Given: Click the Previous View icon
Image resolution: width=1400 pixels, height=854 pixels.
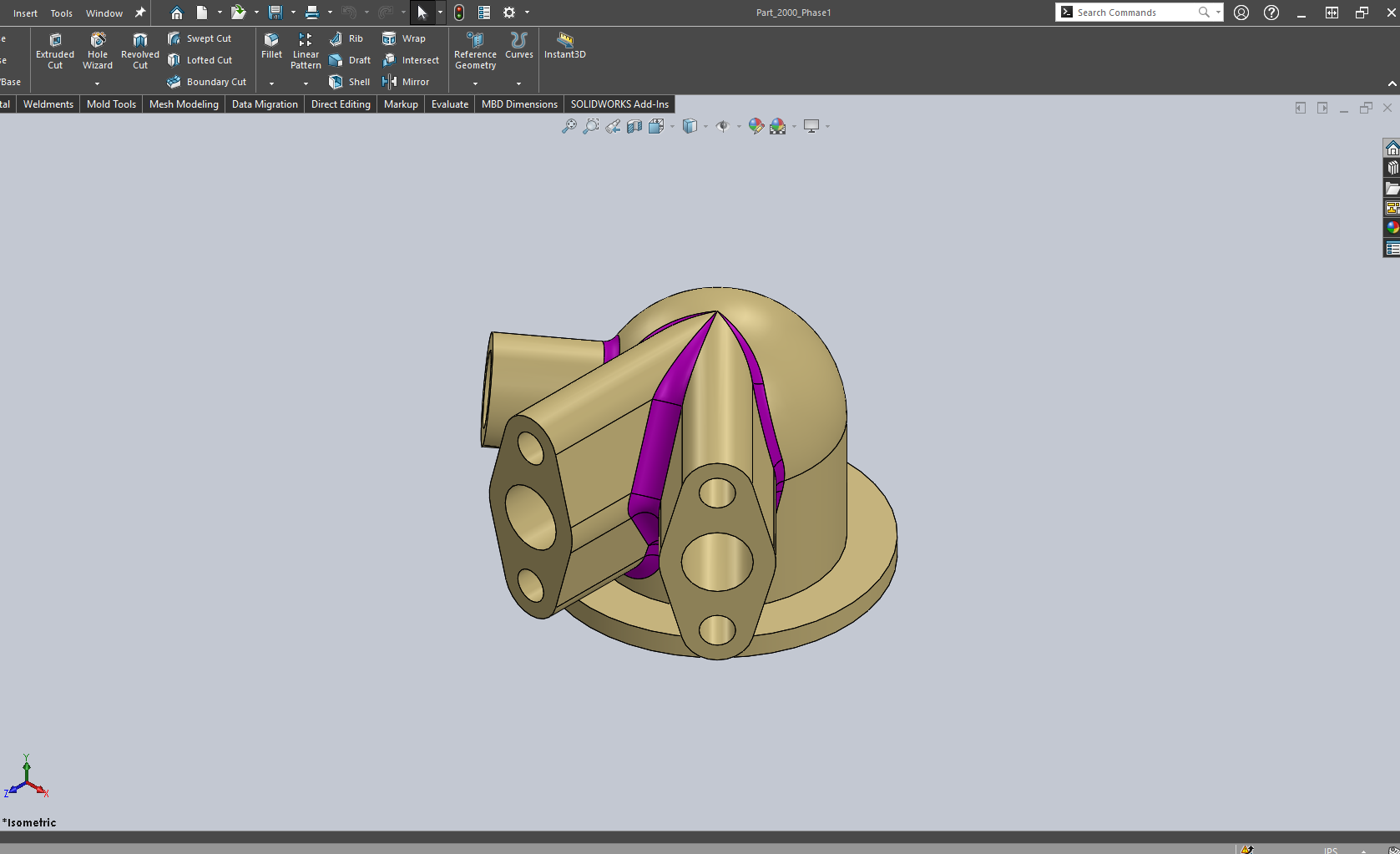Looking at the screenshot, I should [x=613, y=126].
